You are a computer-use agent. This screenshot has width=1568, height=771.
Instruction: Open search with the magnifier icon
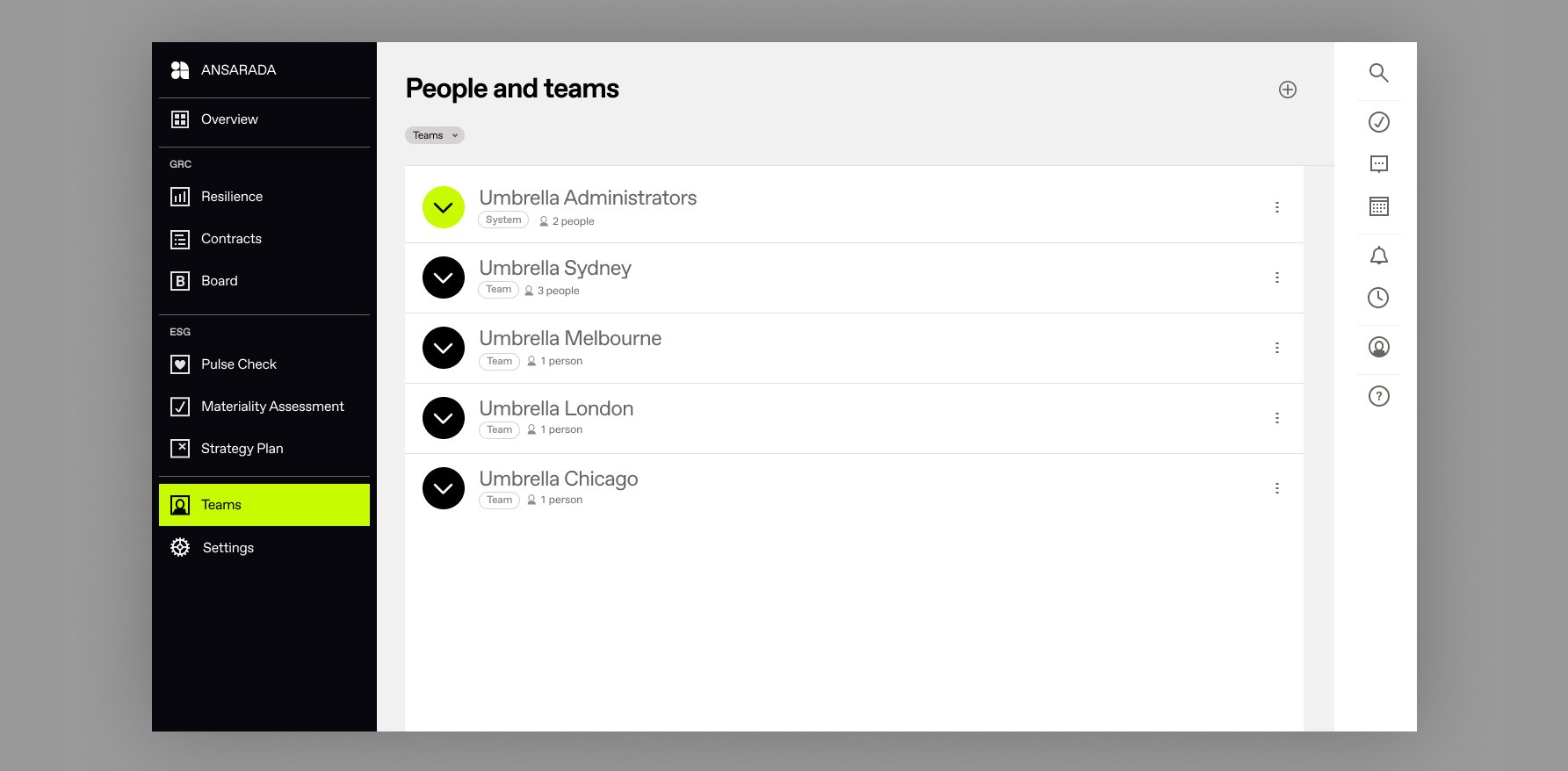coord(1379,73)
